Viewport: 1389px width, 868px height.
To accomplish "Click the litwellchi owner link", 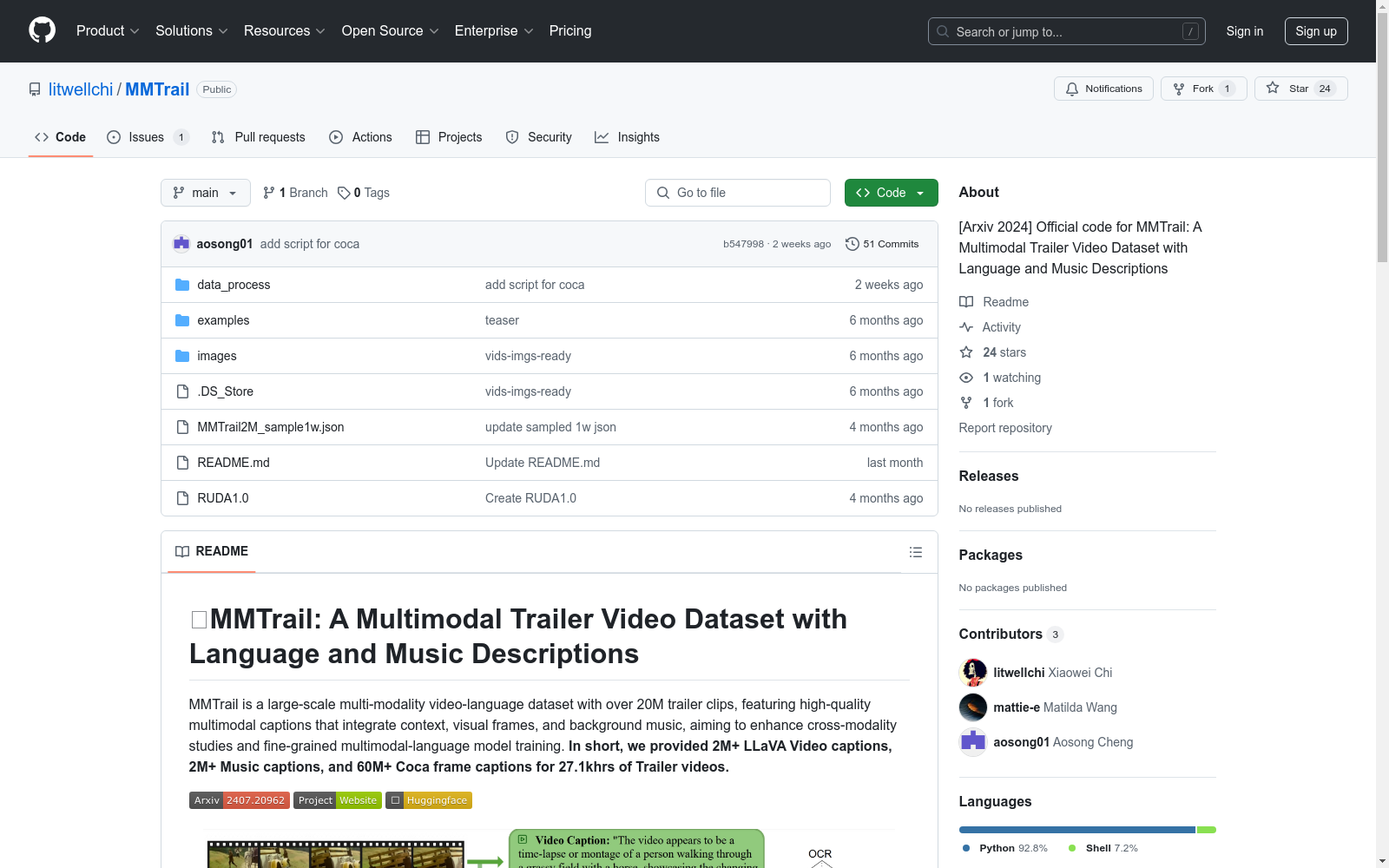I will click(81, 89).
